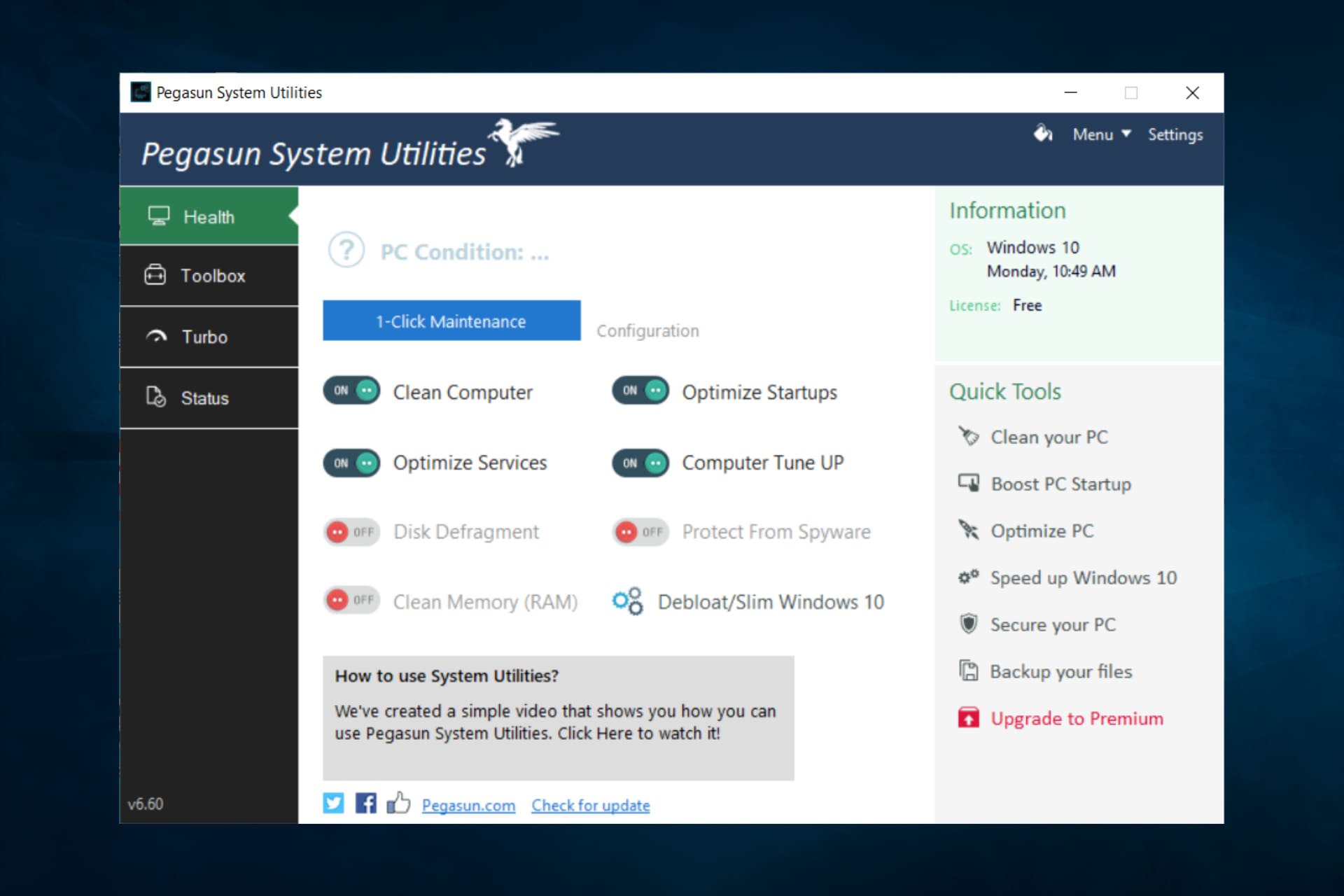Screen dimensions: 1344x896
Task: Click the Backup your files icon
Action: [969, 671]
